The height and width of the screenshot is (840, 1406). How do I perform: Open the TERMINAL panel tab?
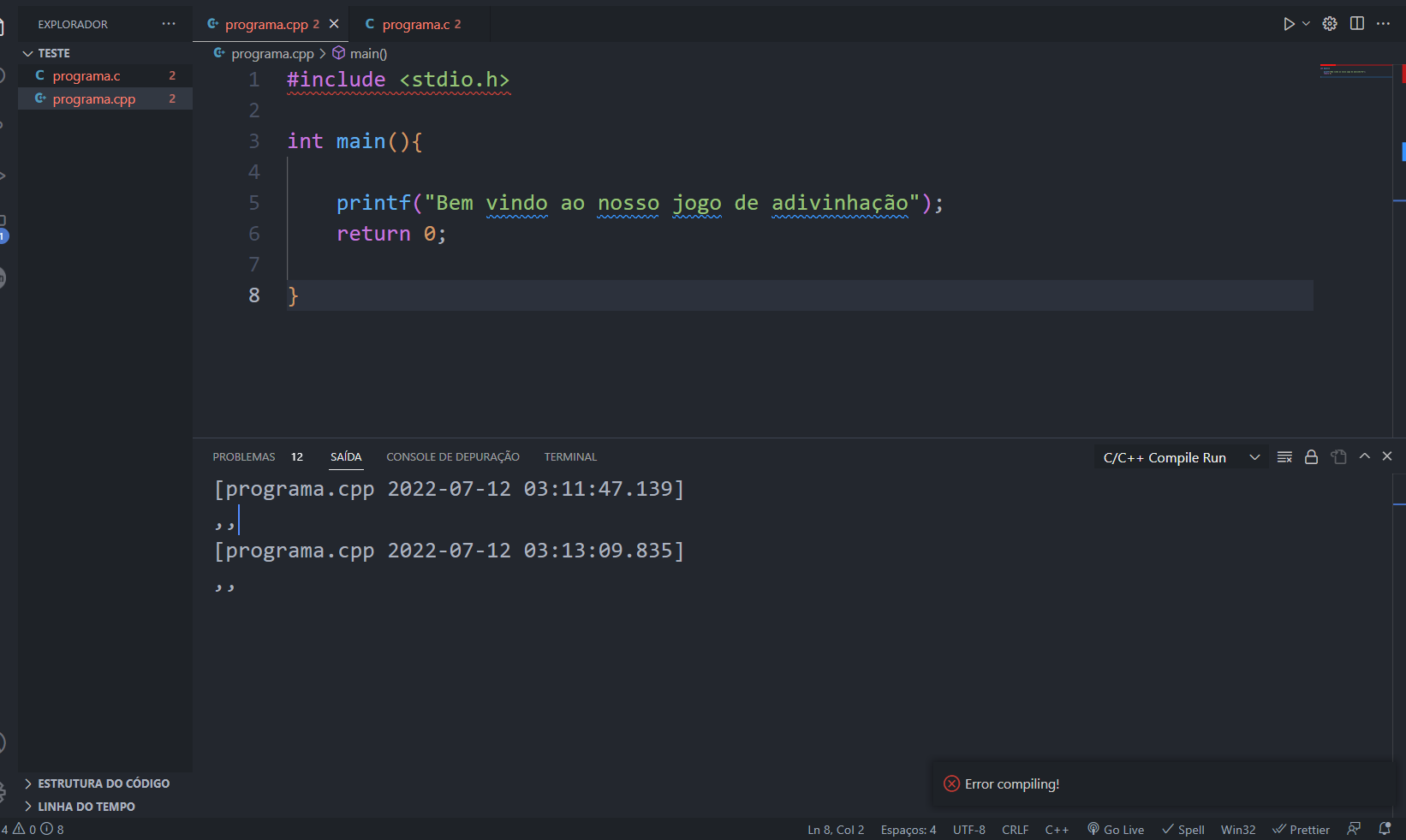(x=570, y=456)
